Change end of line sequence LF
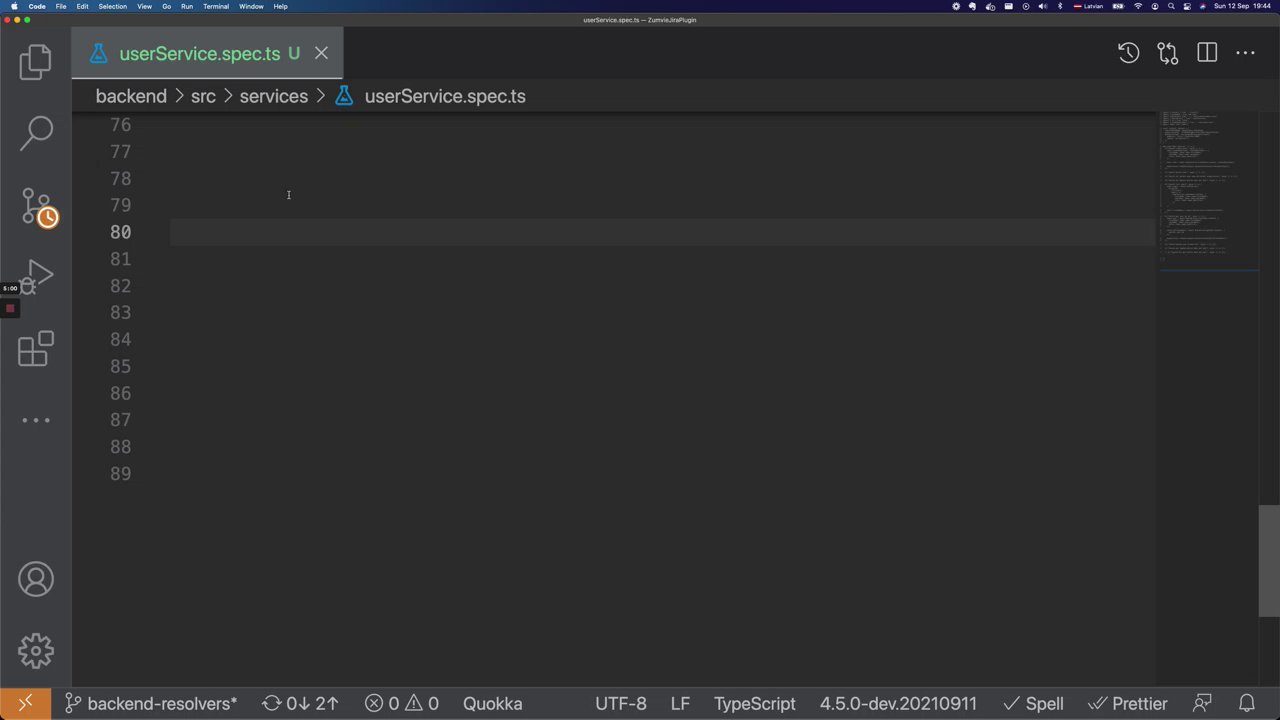The image size is (1280, 720). pyautogui.click(x=680, y=704)
